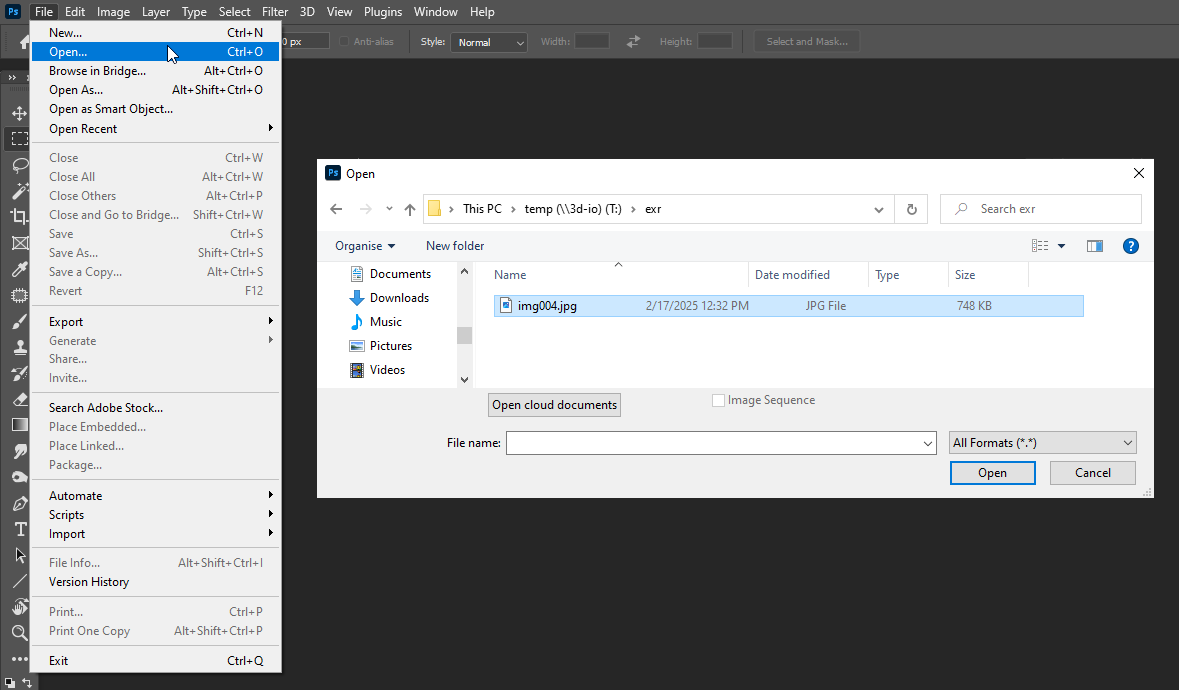
Task: Open the Style dropdown set to Normal
Action: [x=488, y=42]
